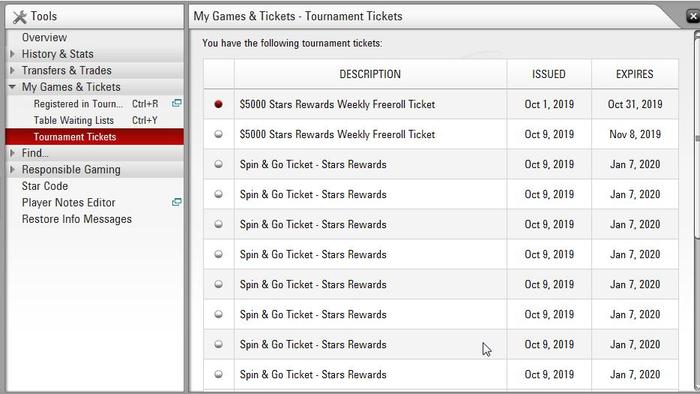Open Table Waiting Lists
This screenshot has height=394, width=700.
click(x=74, y=120)
